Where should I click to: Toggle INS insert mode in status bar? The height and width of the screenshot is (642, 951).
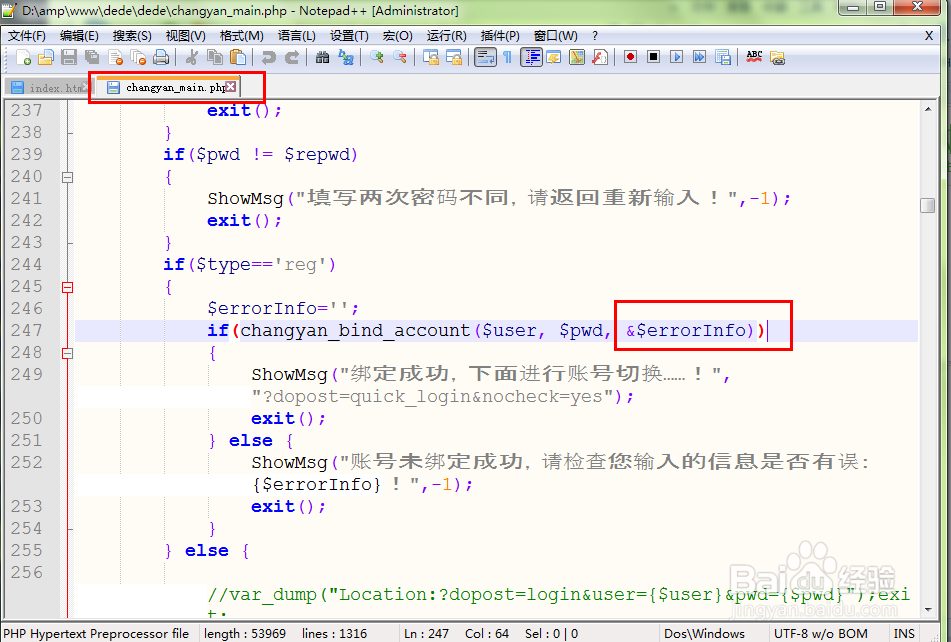coord(904,634)
